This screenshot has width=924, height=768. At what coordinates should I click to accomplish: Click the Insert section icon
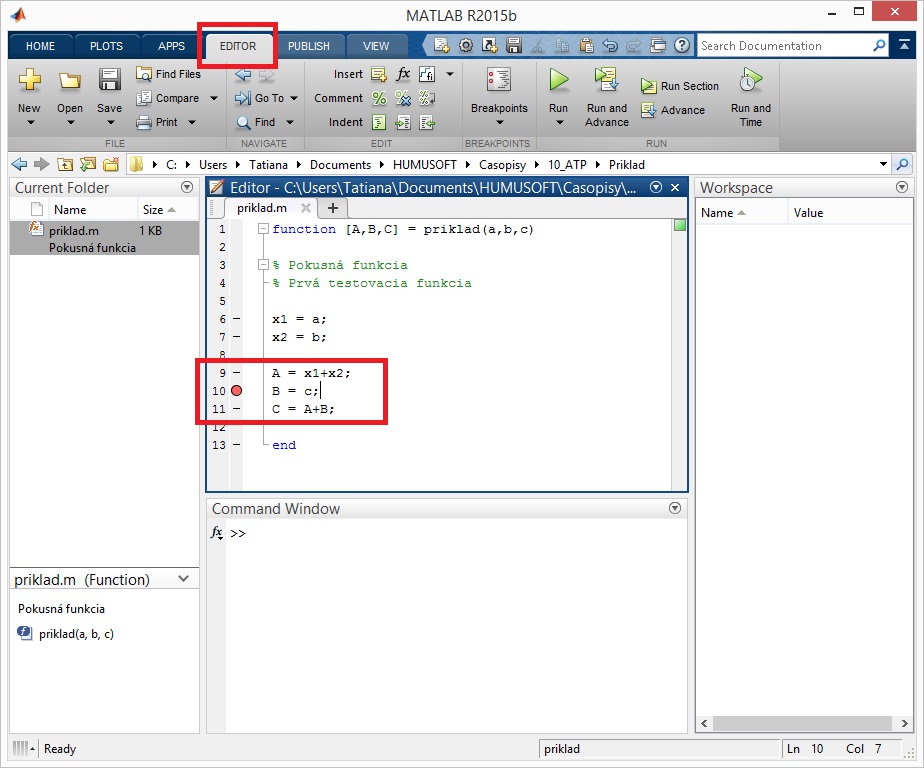(x=378, y=74)
